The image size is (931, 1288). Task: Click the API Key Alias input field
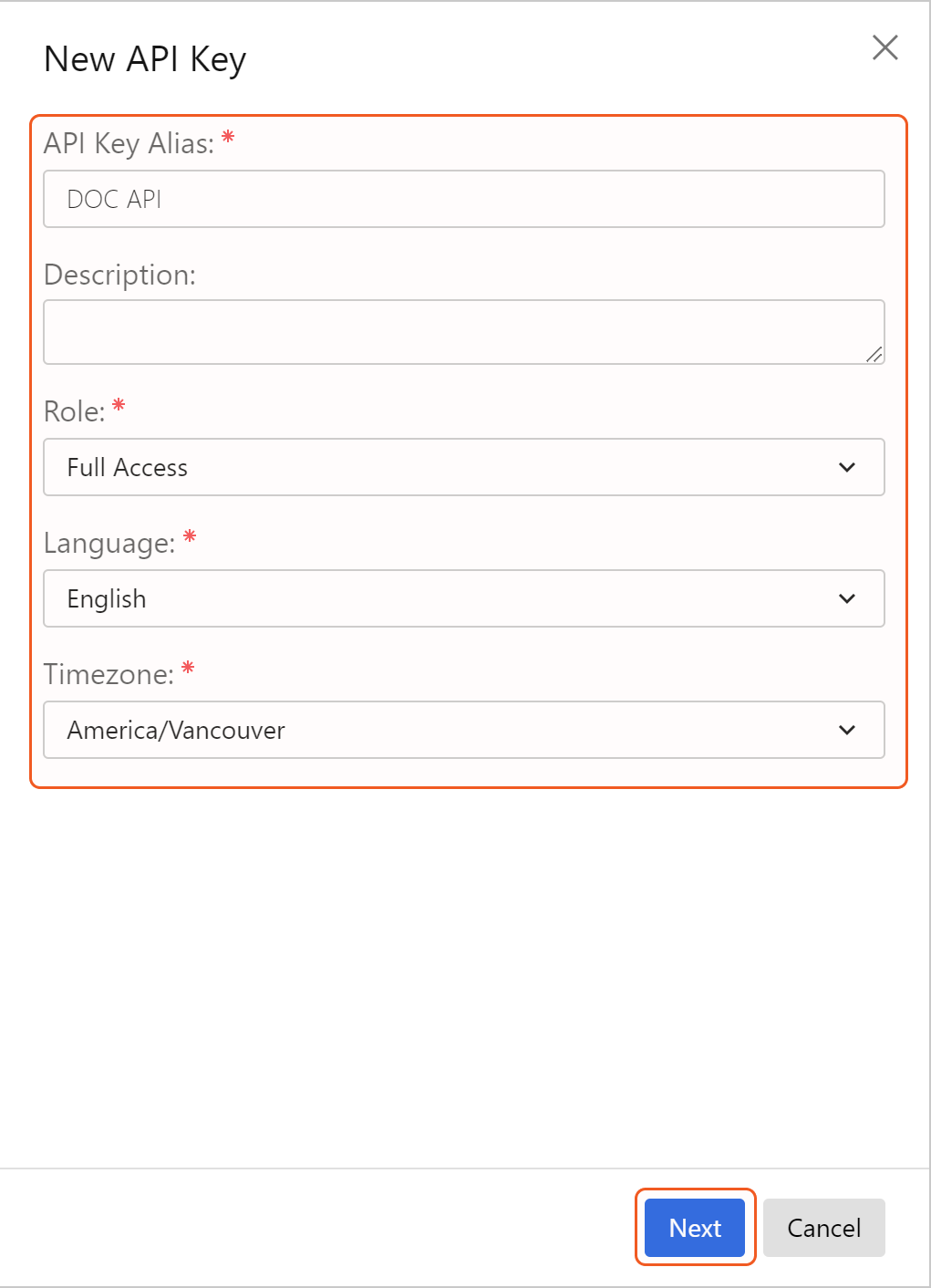(x=463, y=199)
